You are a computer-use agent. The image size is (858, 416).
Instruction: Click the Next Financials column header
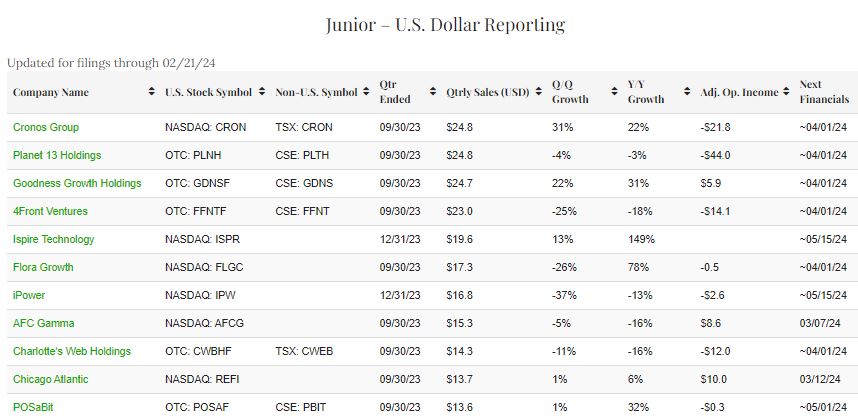824,92
